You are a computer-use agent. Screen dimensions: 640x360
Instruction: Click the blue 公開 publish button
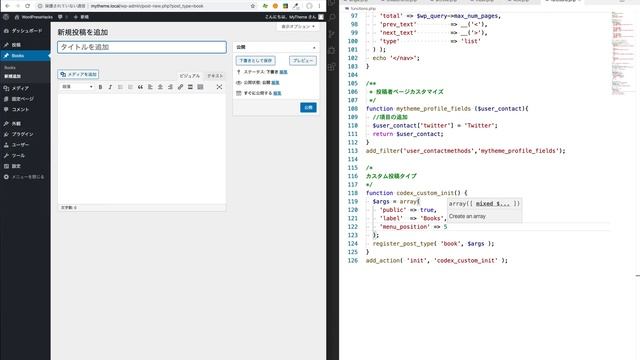pyautogui.click(x=308, y=107)
